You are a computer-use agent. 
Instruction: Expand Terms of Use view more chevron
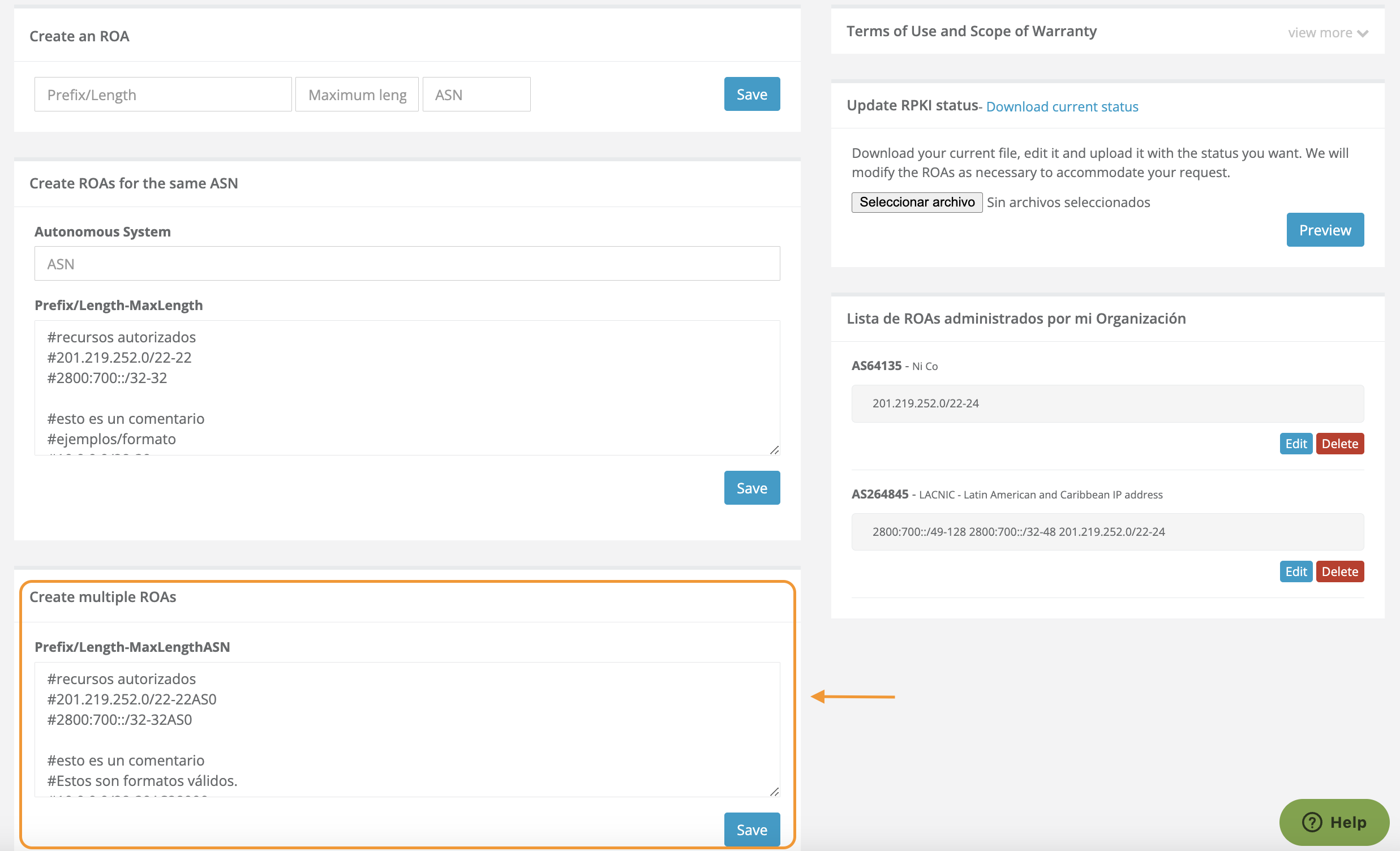click(x=1362, y=33)
